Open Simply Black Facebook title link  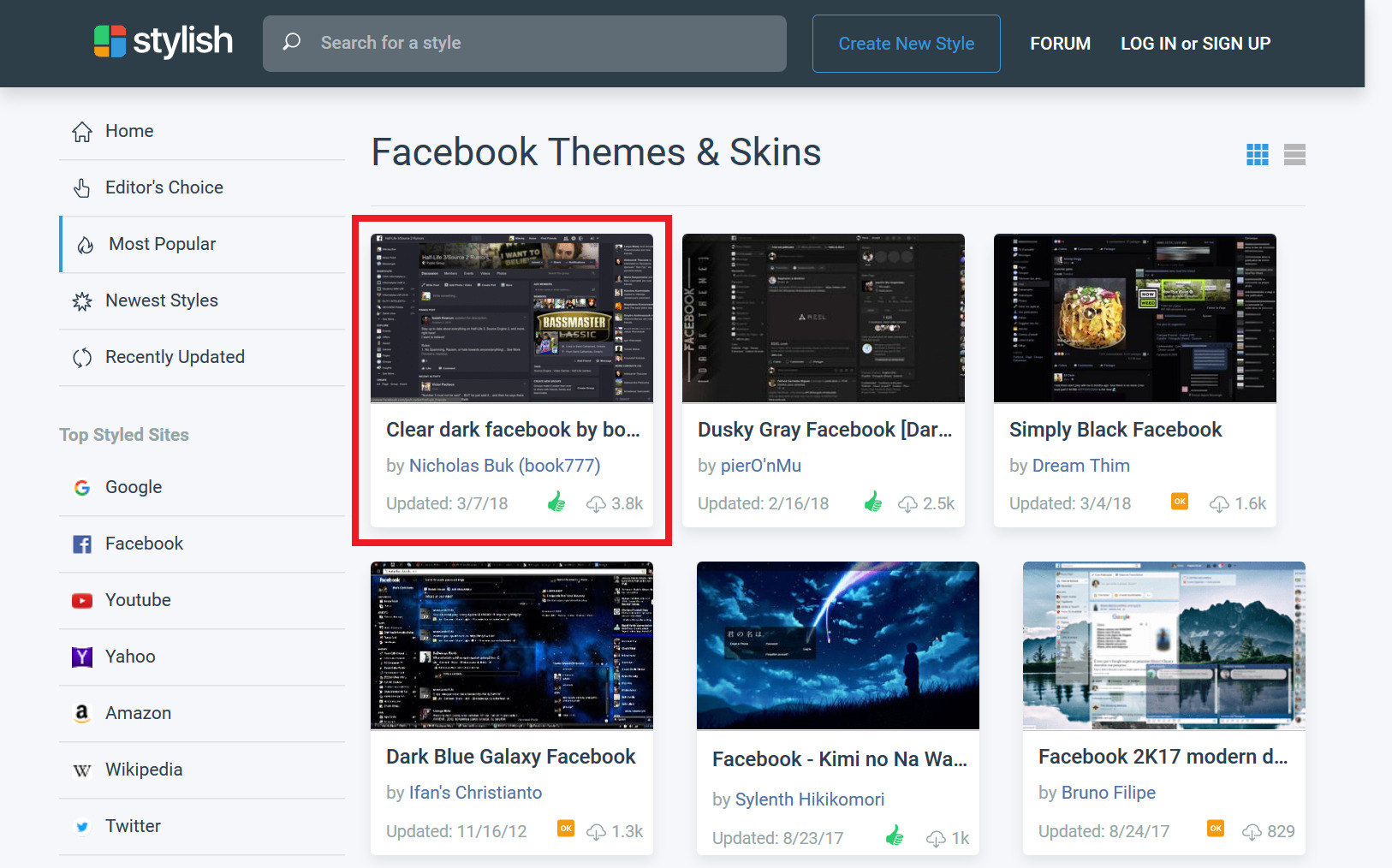click(x=1115, y=430)
